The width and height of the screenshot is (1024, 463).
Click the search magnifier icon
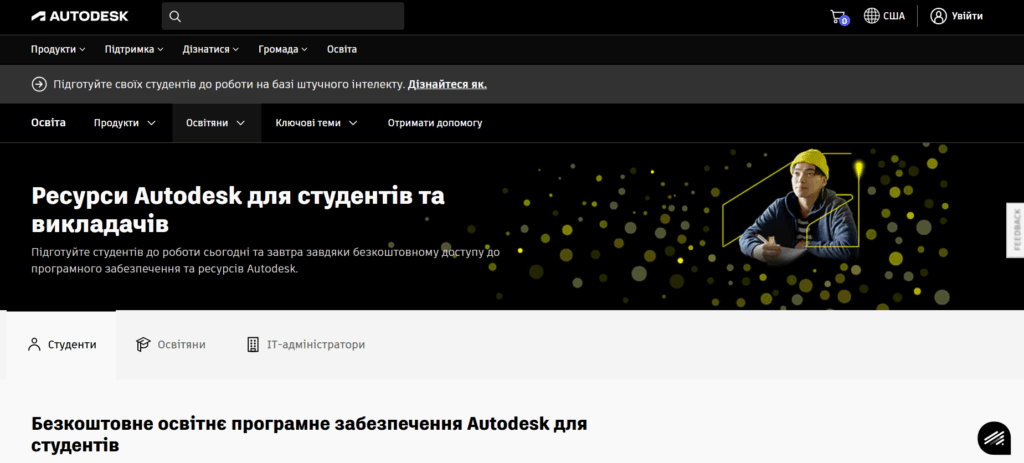(x=176, y=16)
